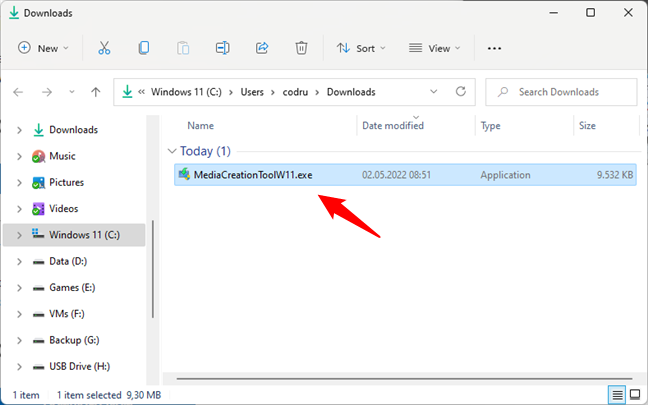This screenshot has height=405, width=648.
Task: Expand the USB Drive (H:) tree node
Action: (19, 367)
